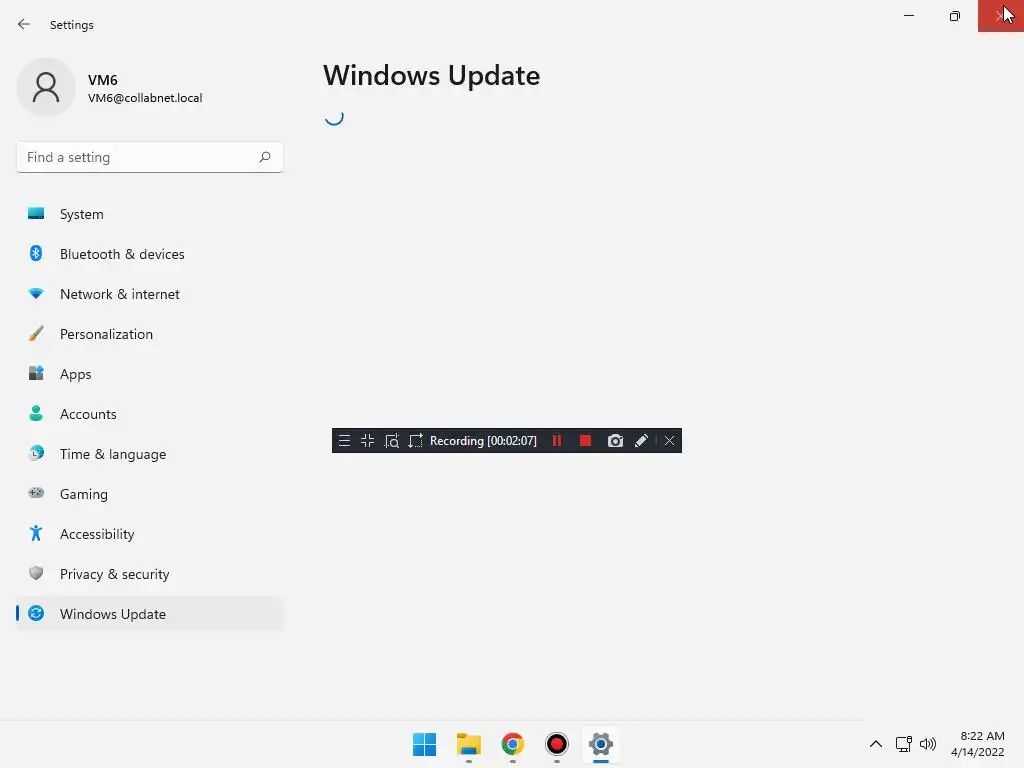
Task: Click the recorder region zoom icon
Action: [x=392, y=441]
